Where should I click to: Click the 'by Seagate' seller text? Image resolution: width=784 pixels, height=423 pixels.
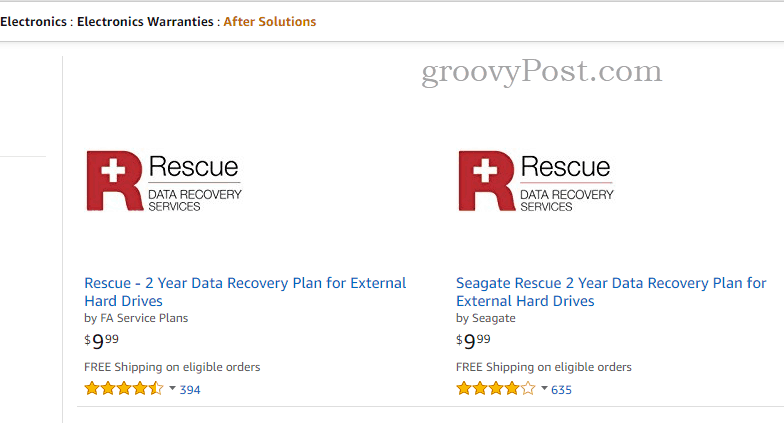(486, 318)
